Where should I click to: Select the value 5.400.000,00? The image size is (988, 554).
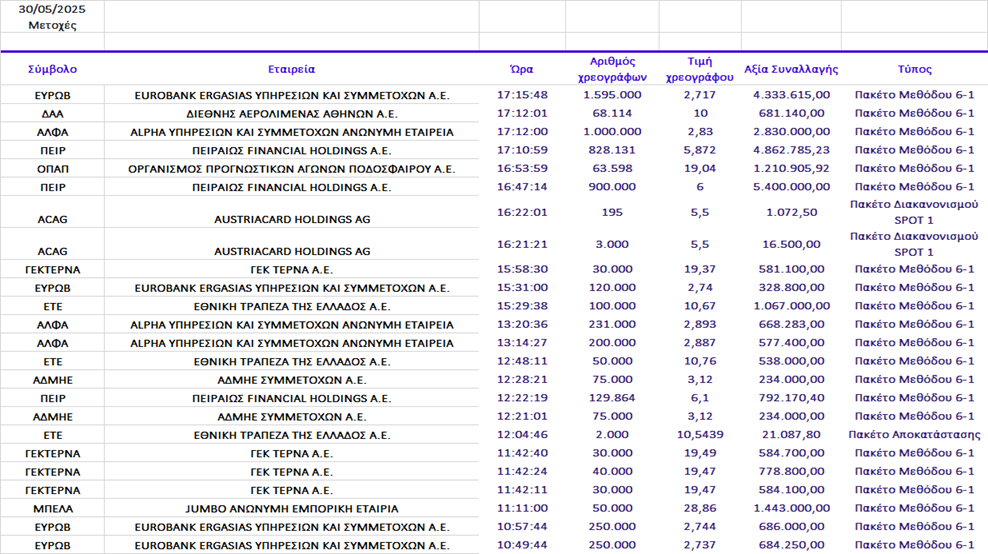[791, 187]
